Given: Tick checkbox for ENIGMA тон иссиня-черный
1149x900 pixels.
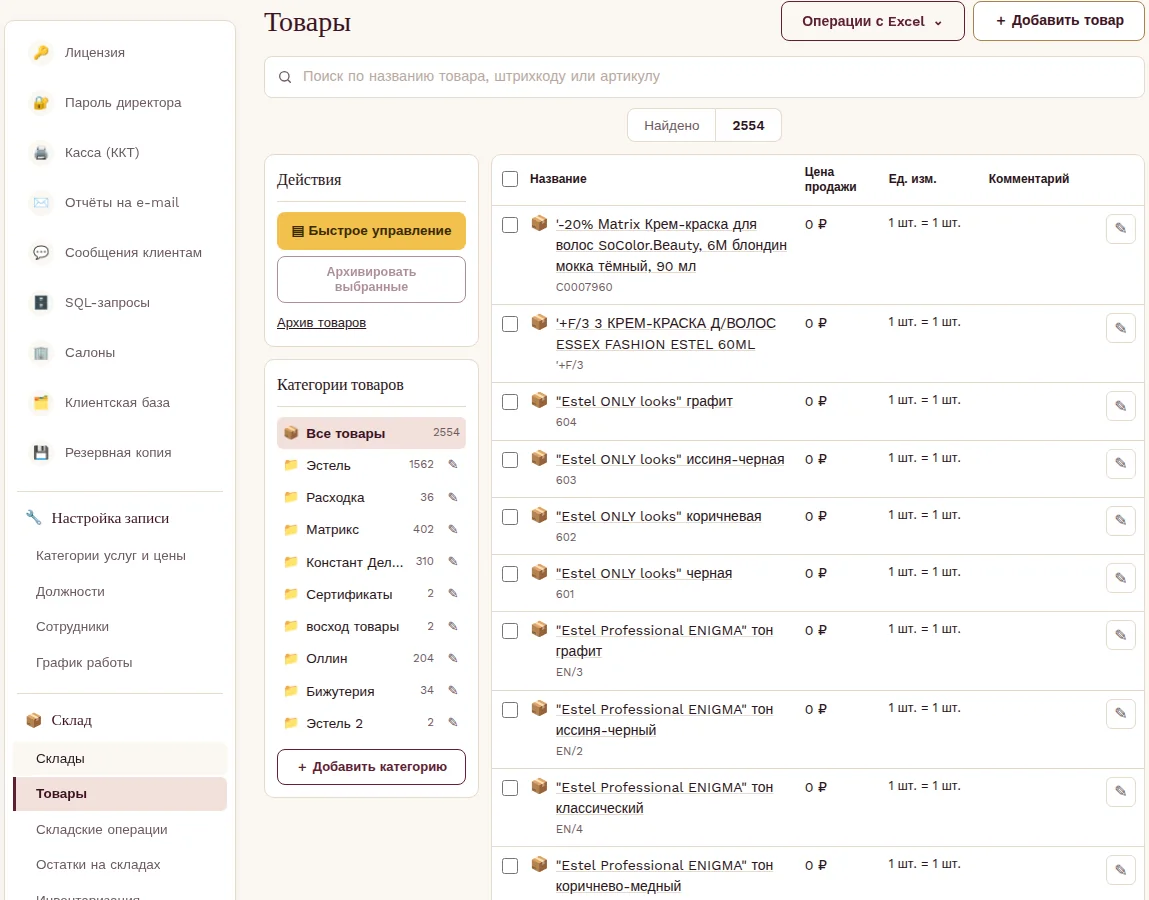Looking at the screenshot, I should point(510,710).
